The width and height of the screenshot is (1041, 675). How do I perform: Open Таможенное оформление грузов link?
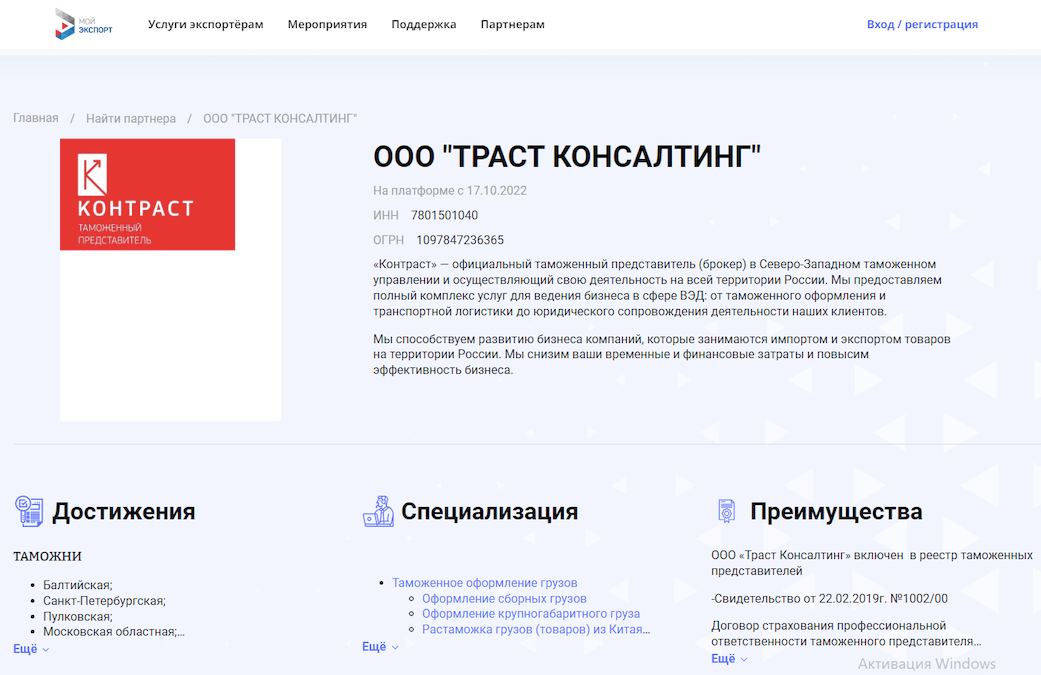(485, 583)
